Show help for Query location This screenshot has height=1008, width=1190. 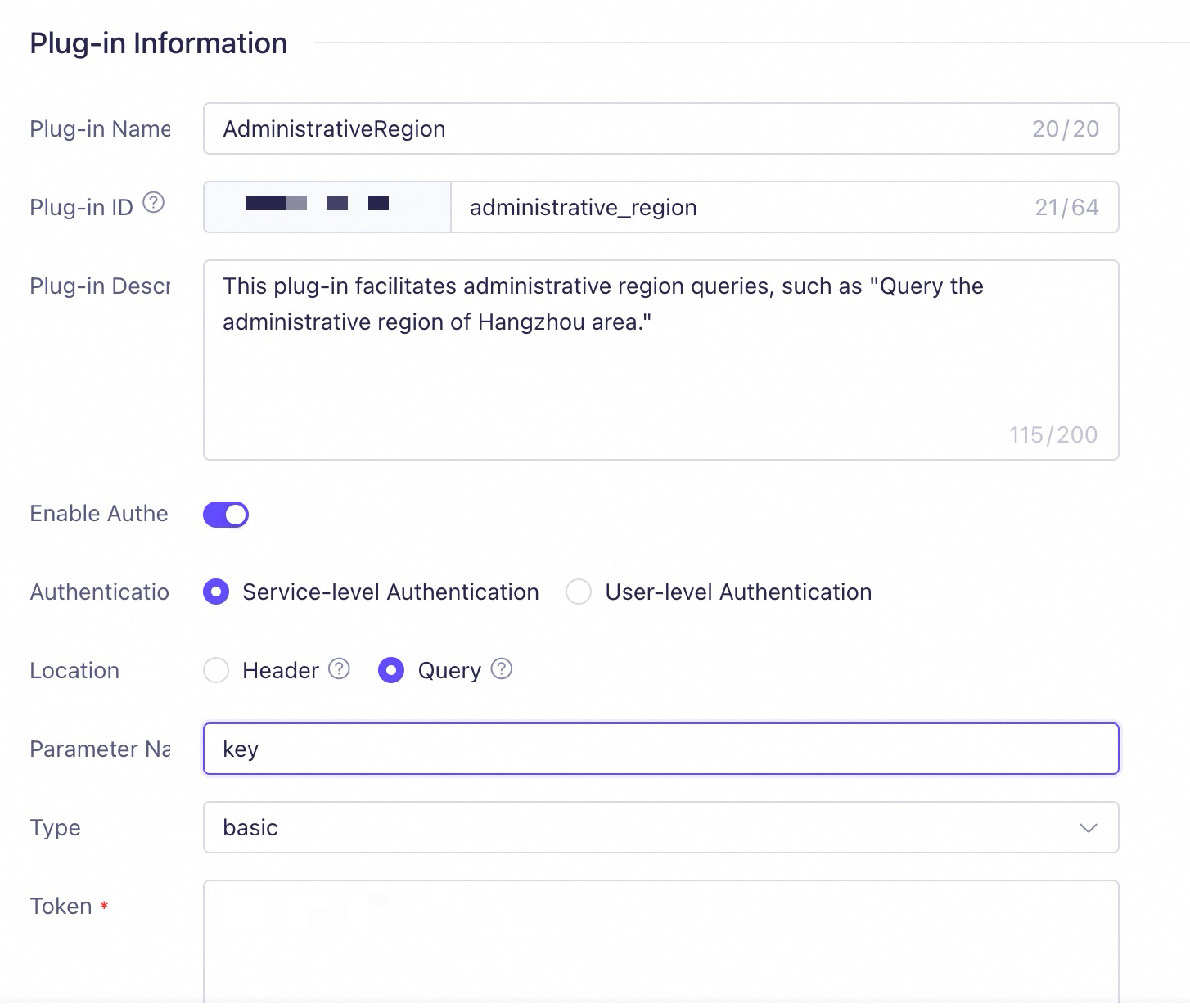[502, 668]
